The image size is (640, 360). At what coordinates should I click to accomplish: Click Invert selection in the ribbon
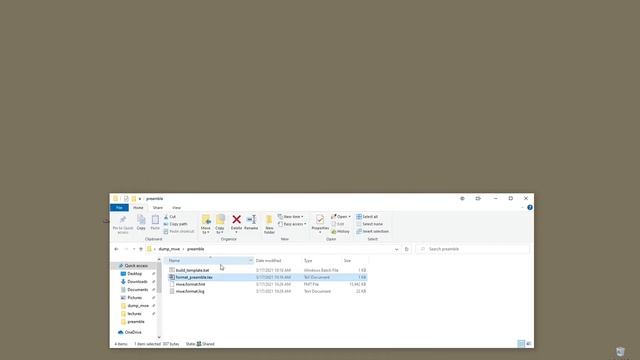[372, 231]
